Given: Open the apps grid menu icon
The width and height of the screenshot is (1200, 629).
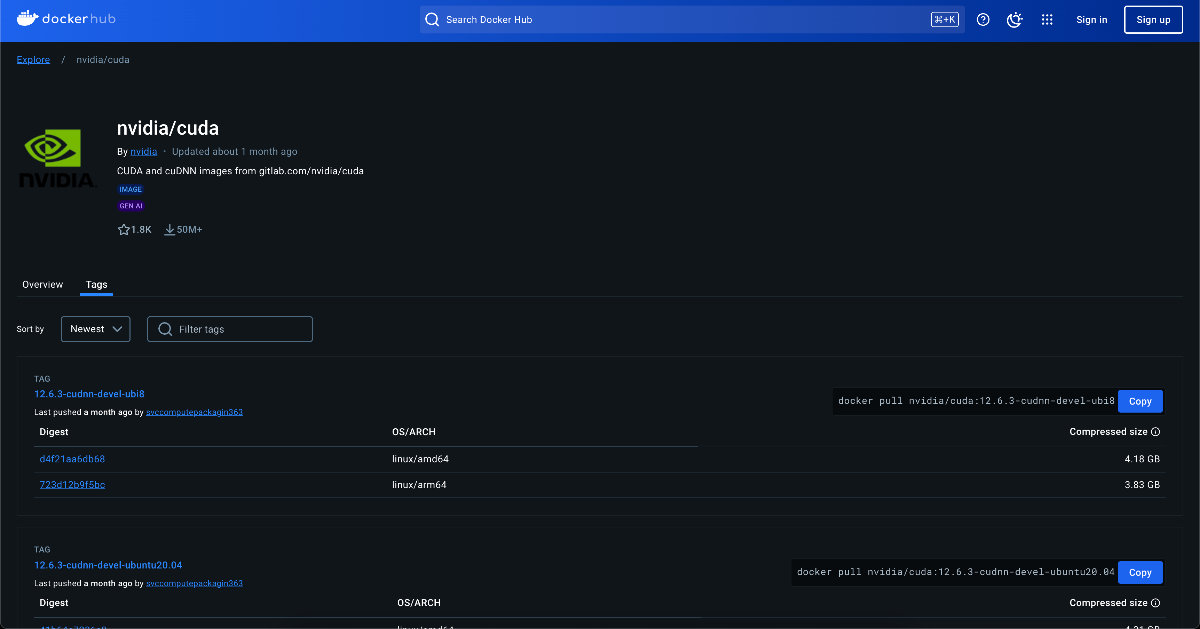Looking at the screenshot, I should [x=1047, y=19].
